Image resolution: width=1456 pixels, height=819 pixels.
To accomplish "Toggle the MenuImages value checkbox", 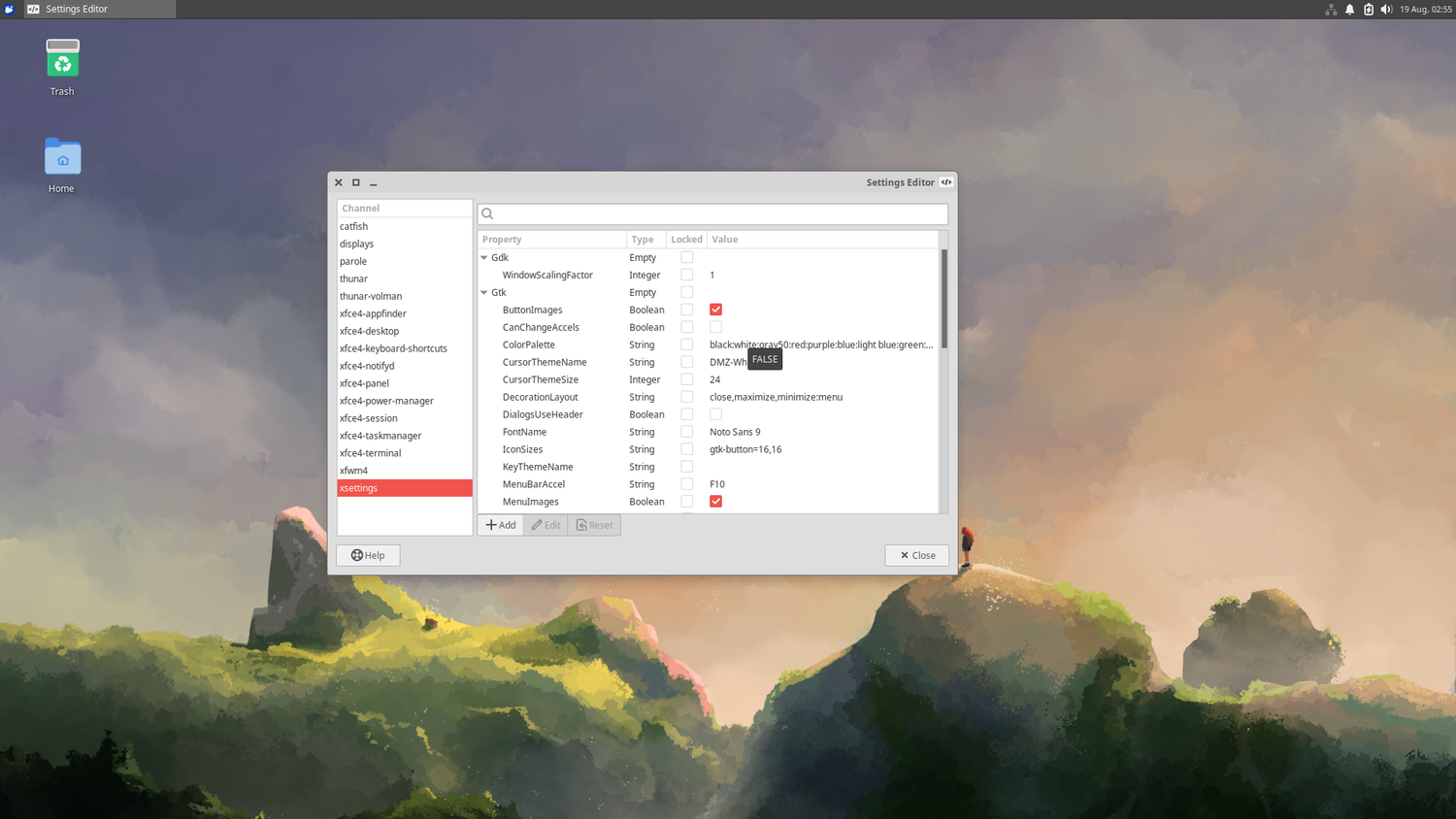I will [715, 502].
